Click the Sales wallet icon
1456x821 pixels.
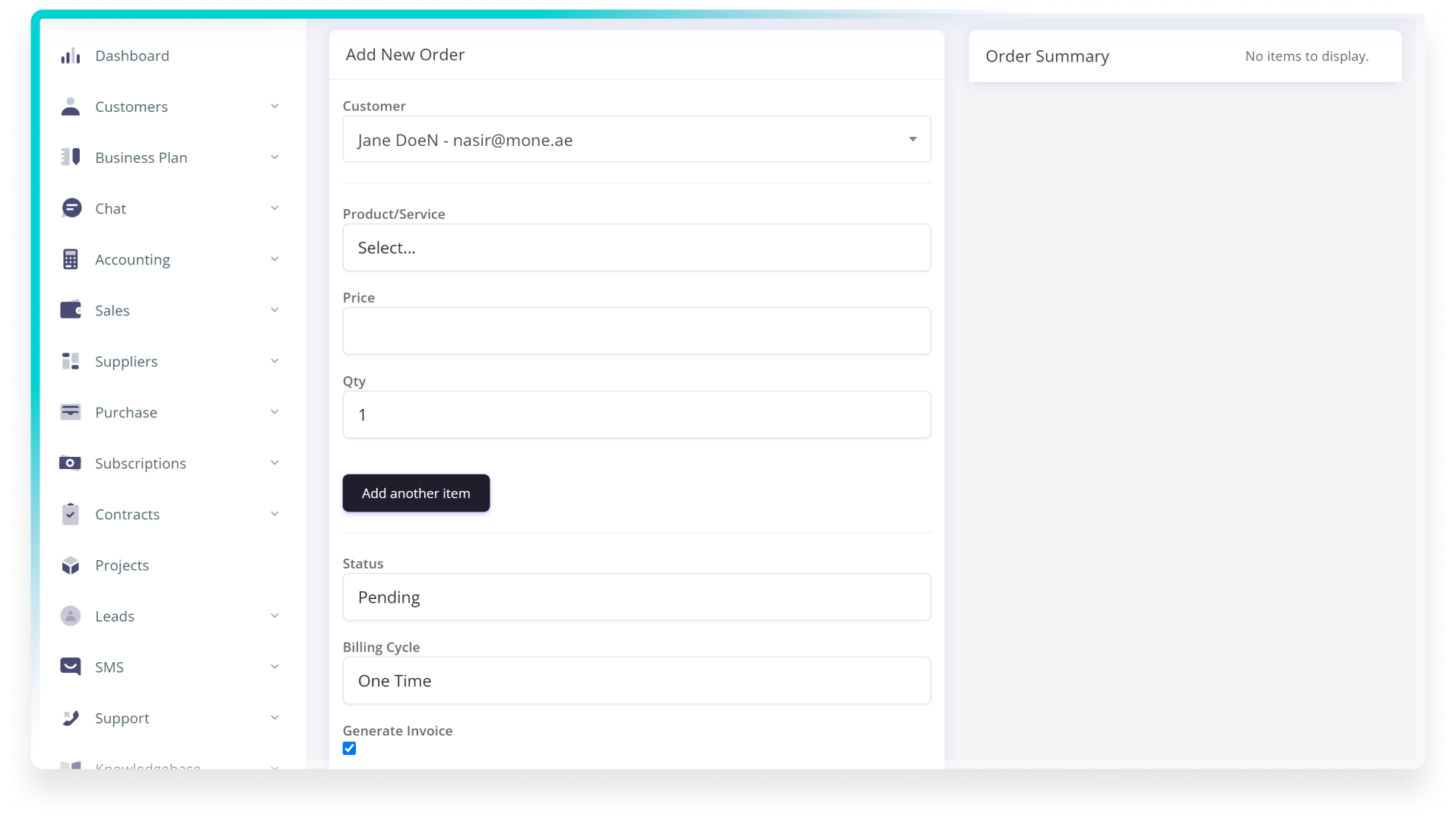[x=71, y=310]
